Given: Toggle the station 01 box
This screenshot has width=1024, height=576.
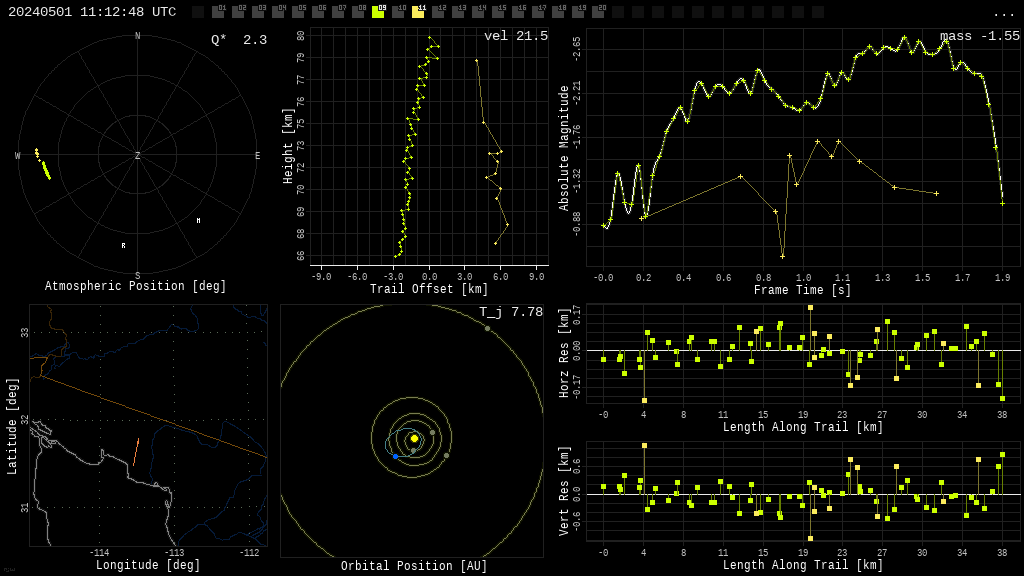Looking at the screenshot, I should pos(218,12).
